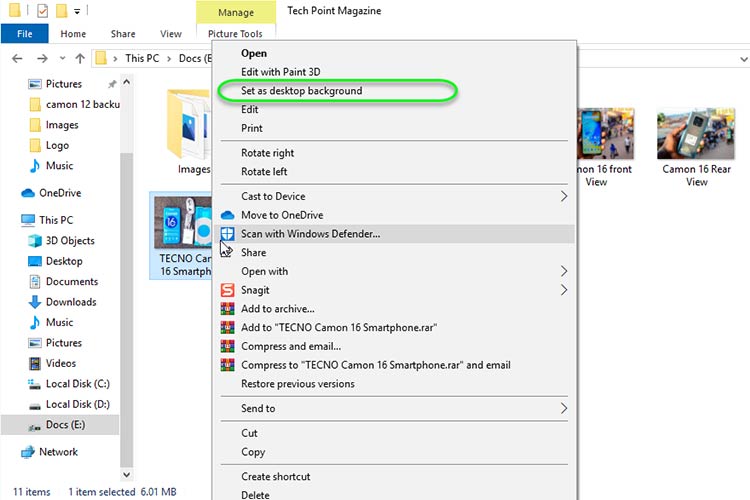This screenshot has width=750, height=500.
Task: Switch to the Share ribbon tab
Action: [x=123, y=34]
